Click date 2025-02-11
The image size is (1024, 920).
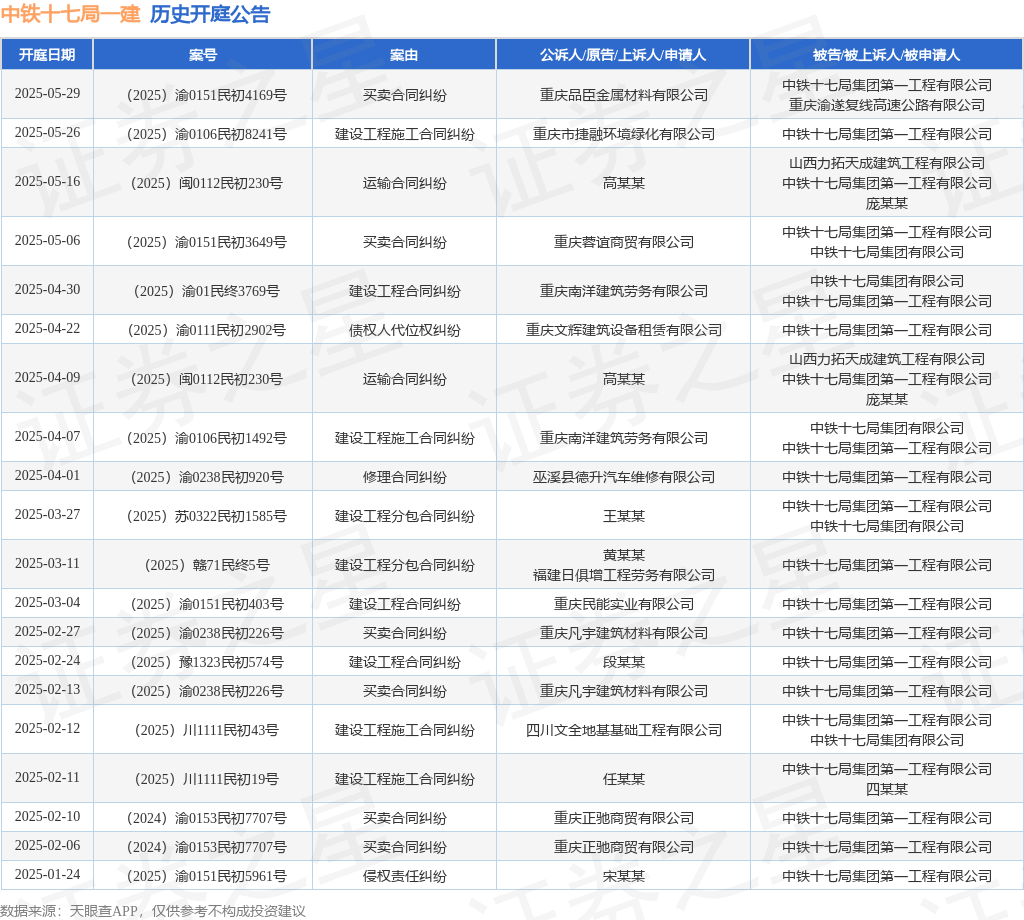click(47, 778)
